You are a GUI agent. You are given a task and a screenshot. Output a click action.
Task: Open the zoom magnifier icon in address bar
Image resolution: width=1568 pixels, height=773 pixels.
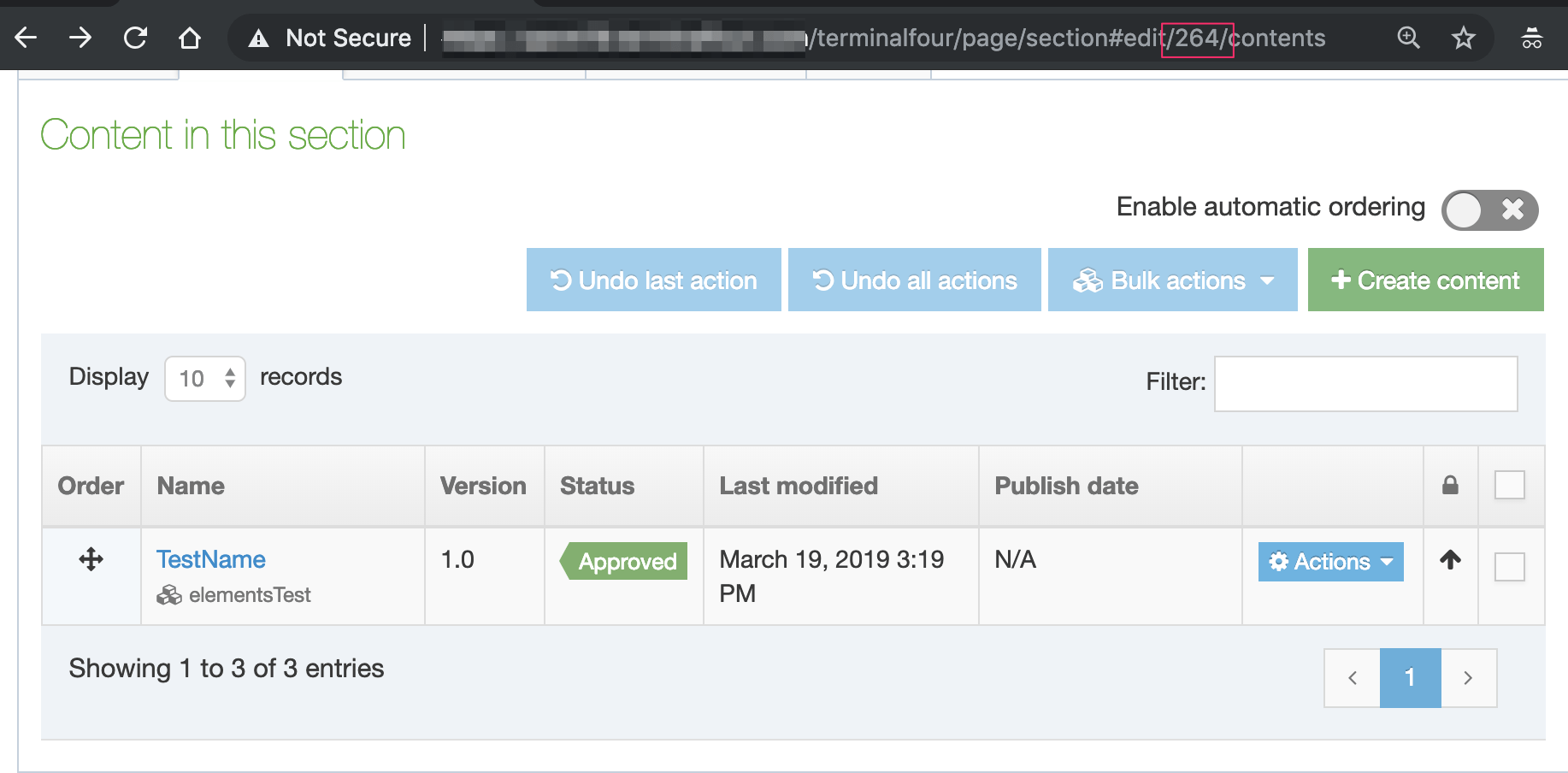click(x=1408, y=38)
